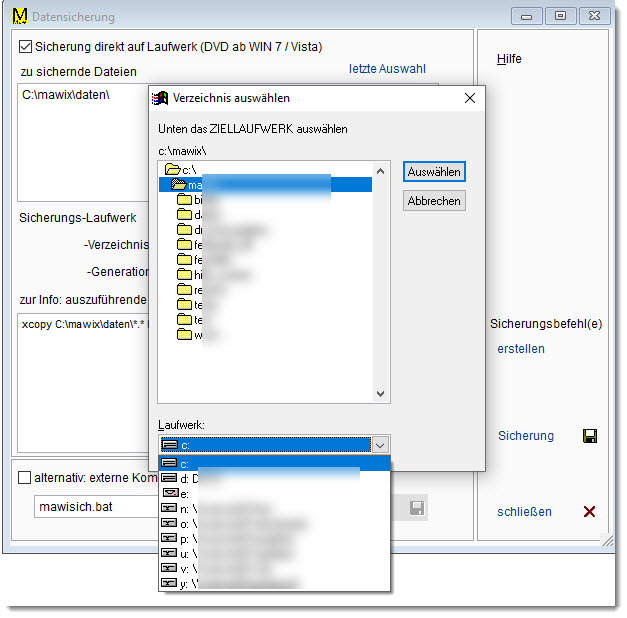
Task: Click the folder list scrollbar down arrow
Action: point(380,395)
